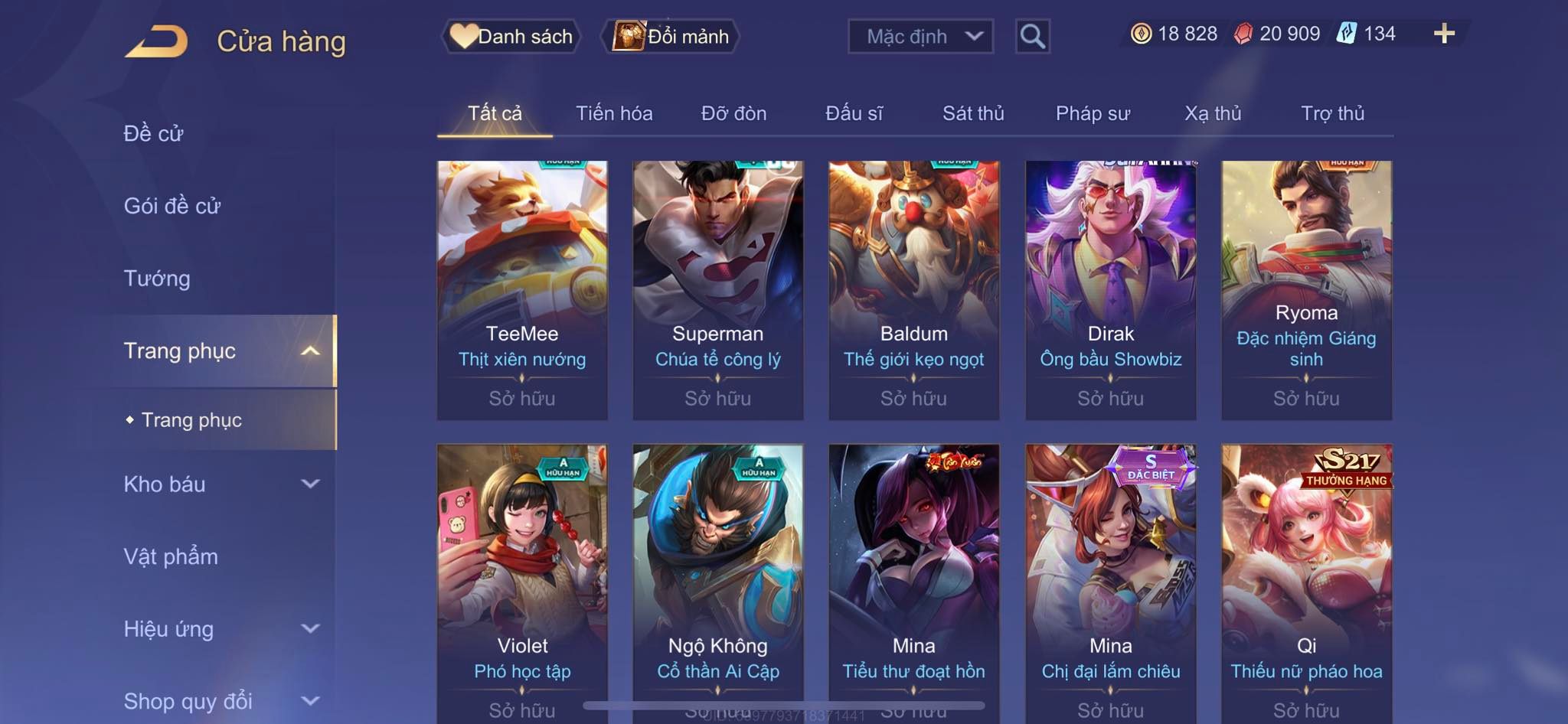Switch to the Tiến hóa tab
Viewport: 1568px width, 724px height.
coord(614,113)
